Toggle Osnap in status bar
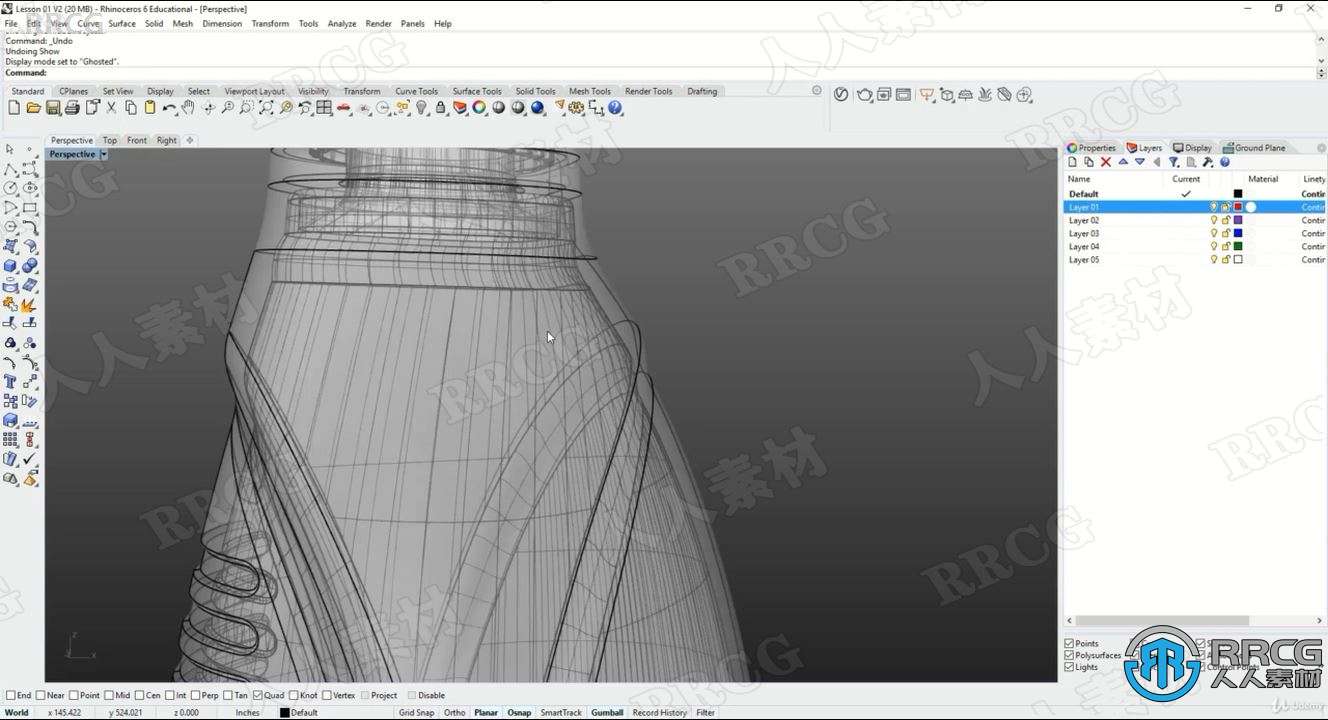Screen dimensions: 1328x720 pos(519,712)
